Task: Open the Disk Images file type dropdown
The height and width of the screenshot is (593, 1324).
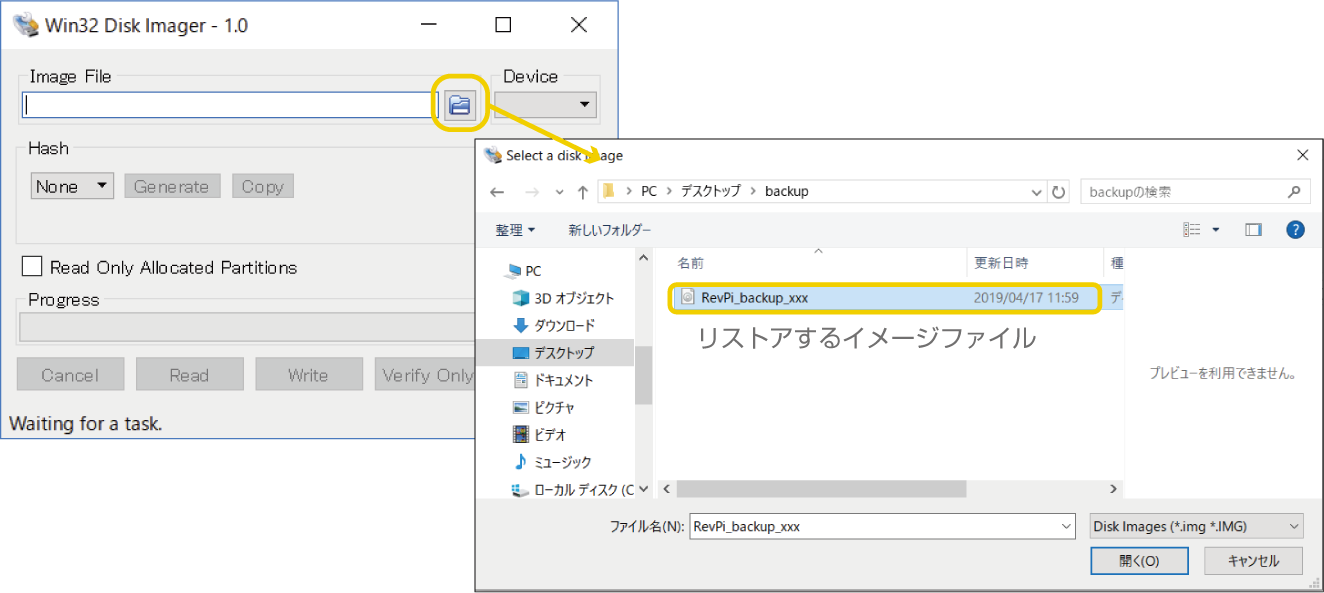Action: [1196, 526]
